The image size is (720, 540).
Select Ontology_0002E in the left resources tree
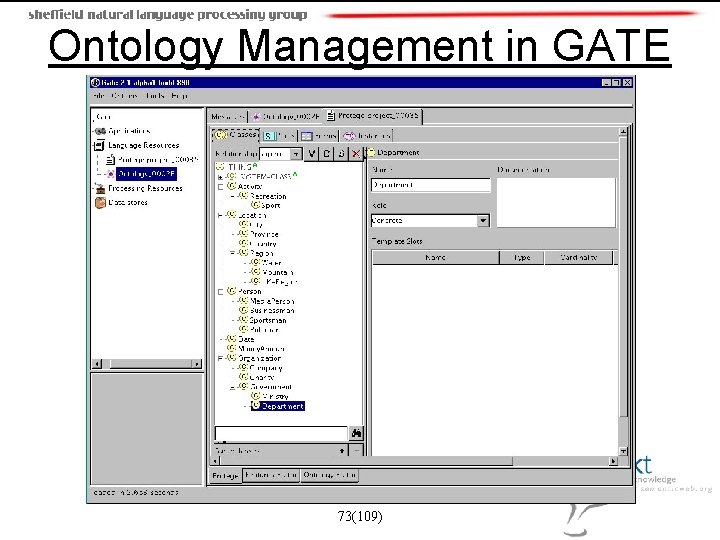[x=146, y=174]
